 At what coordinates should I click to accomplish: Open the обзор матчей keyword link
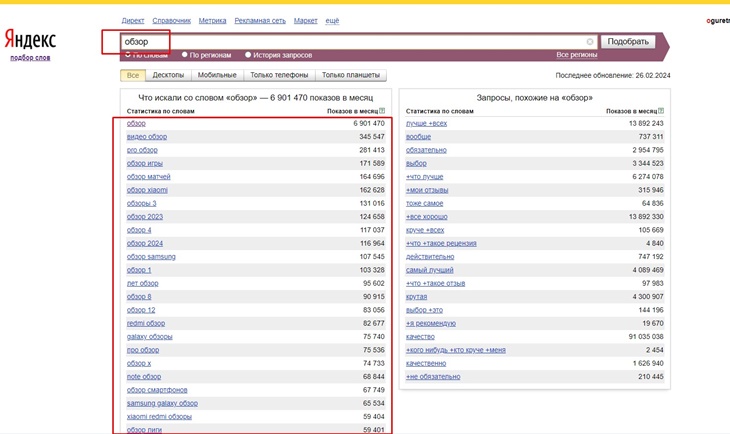[149, 176]
